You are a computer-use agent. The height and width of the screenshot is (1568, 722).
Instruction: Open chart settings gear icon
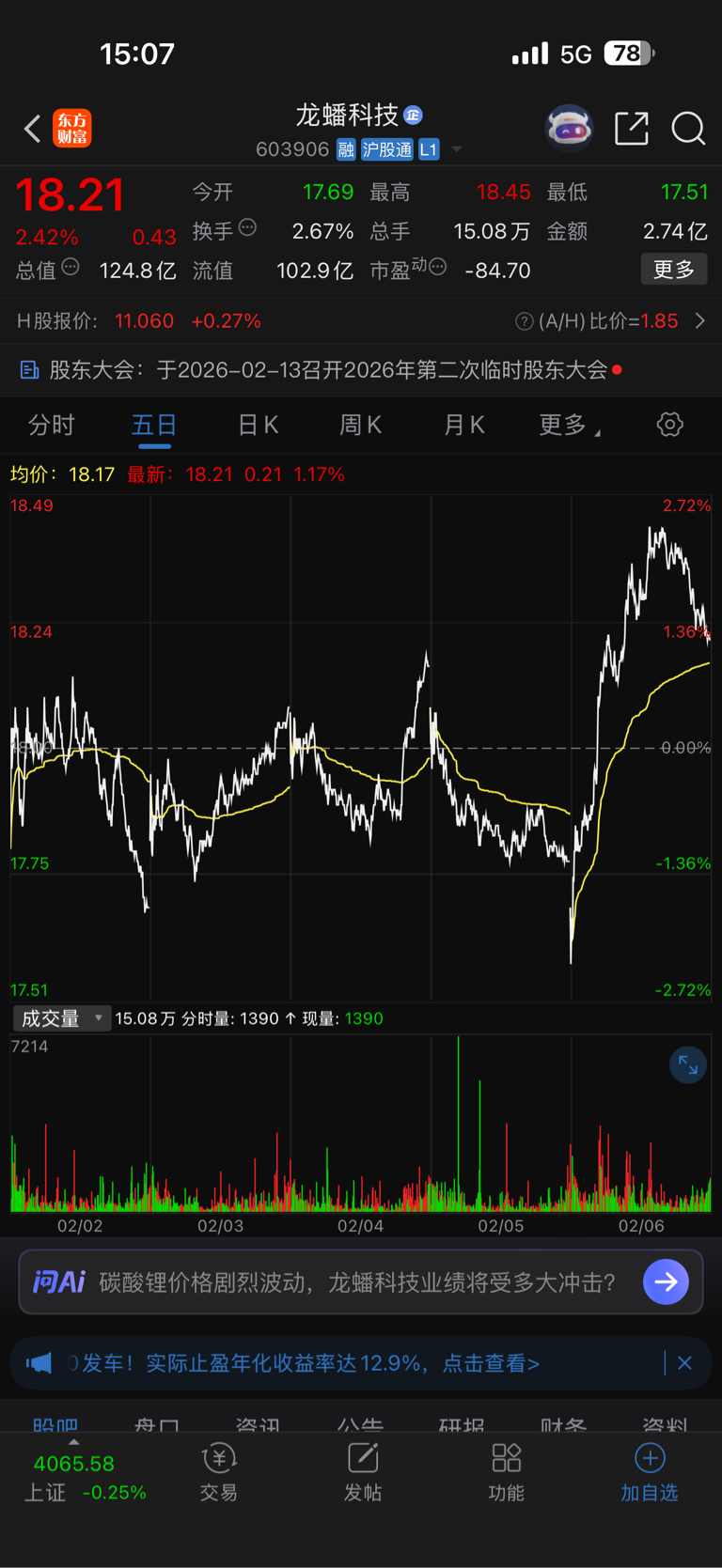point(669,425)
